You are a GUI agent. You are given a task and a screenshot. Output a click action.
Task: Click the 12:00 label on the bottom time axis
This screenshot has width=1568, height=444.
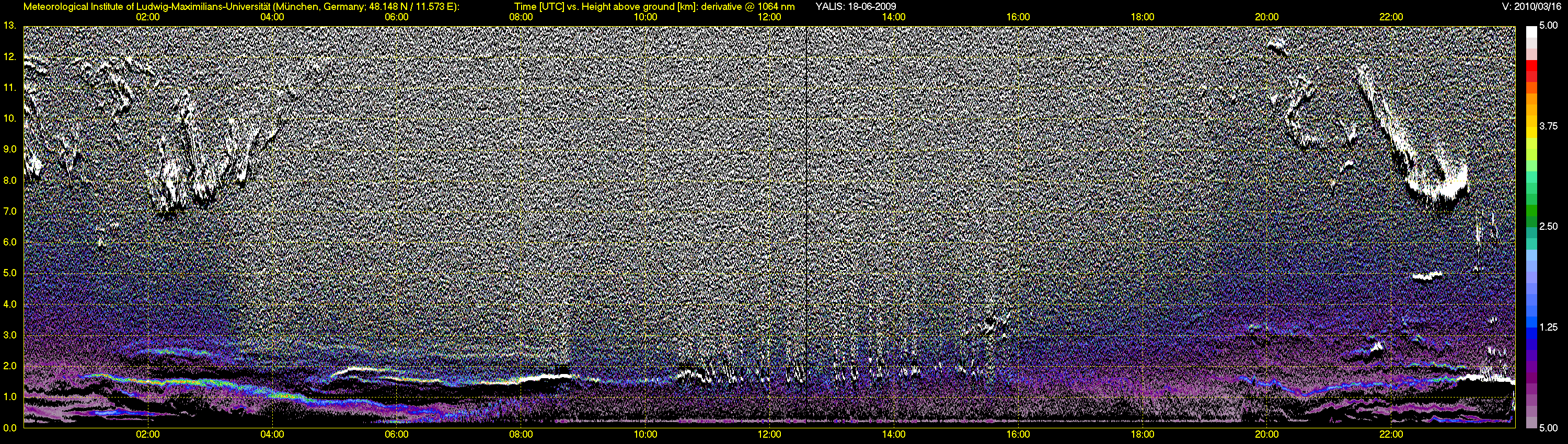click(769, 434)
